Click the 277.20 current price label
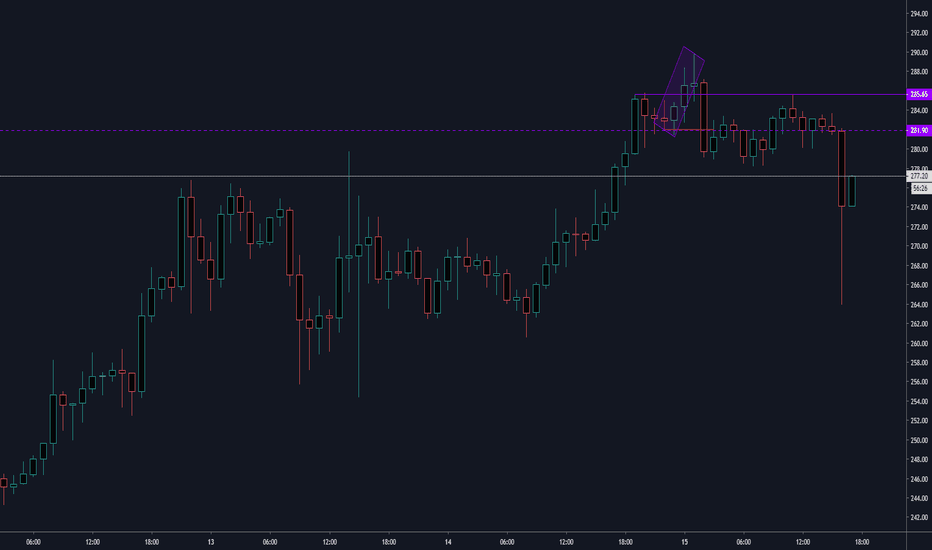 tap(919, 176)
